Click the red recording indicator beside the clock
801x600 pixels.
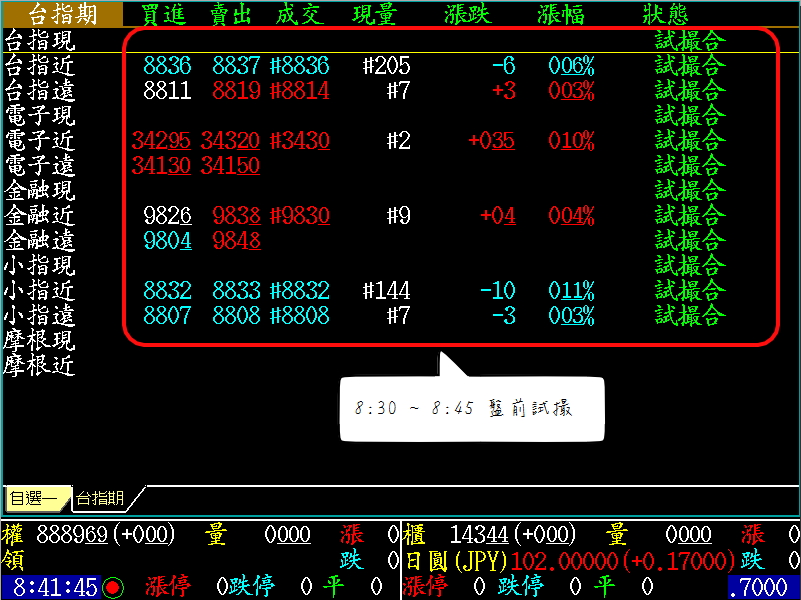tap(113, 587)
